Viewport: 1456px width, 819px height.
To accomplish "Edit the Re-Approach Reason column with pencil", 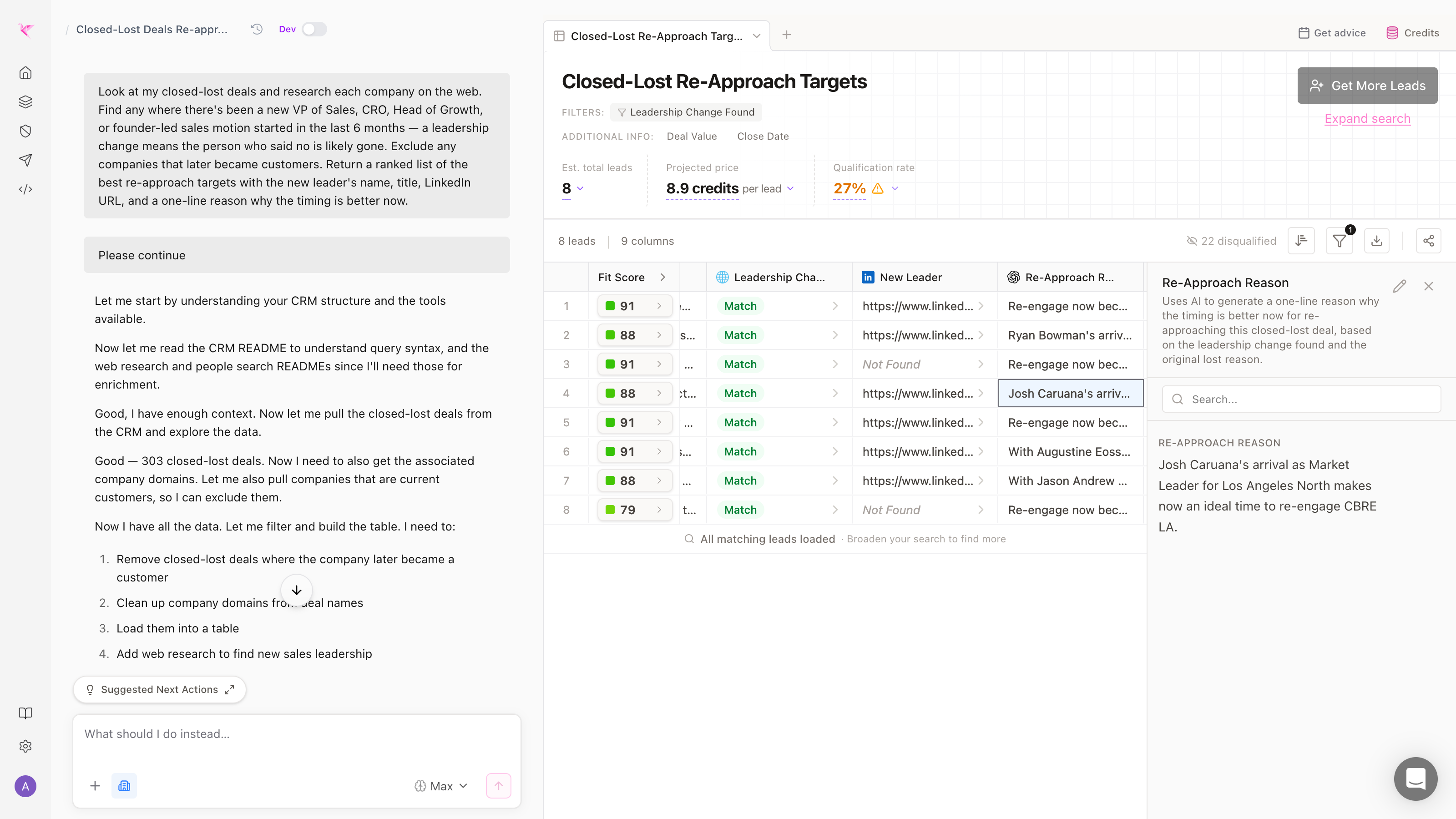I will [1400, 286].
